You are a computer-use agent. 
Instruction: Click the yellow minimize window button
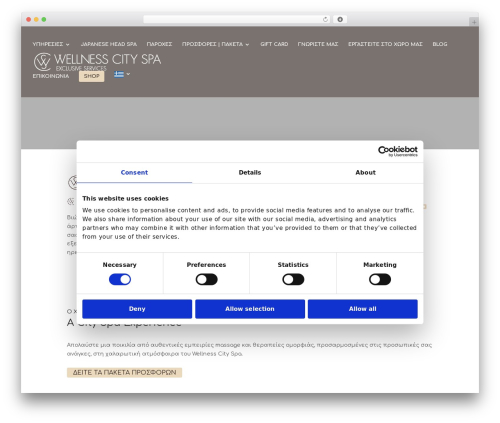click(x=36, y=19)
